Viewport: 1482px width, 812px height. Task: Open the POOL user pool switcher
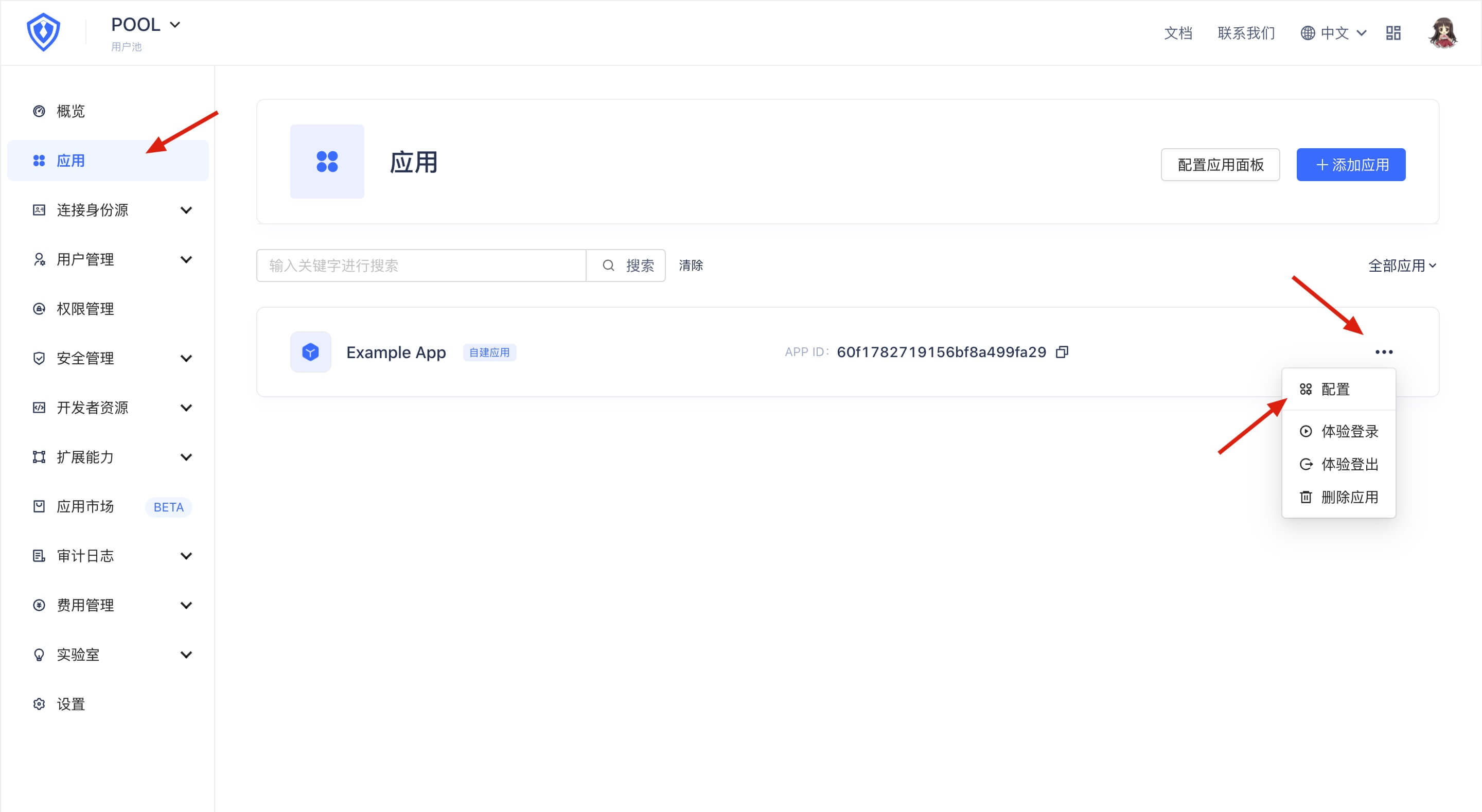[146, 25]
